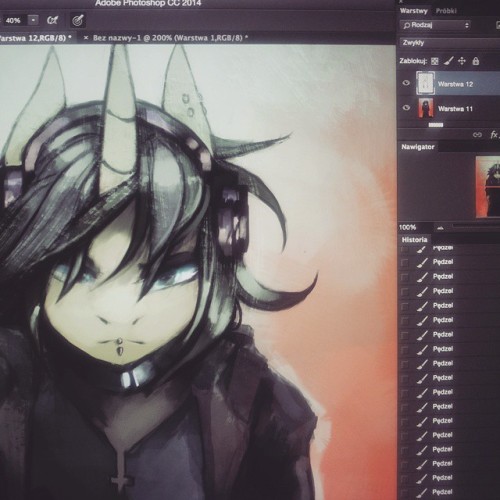Lock image pixels brush icon
Image resolution: width=500 pixels, height=500 pixels.
tap(449, 61)
